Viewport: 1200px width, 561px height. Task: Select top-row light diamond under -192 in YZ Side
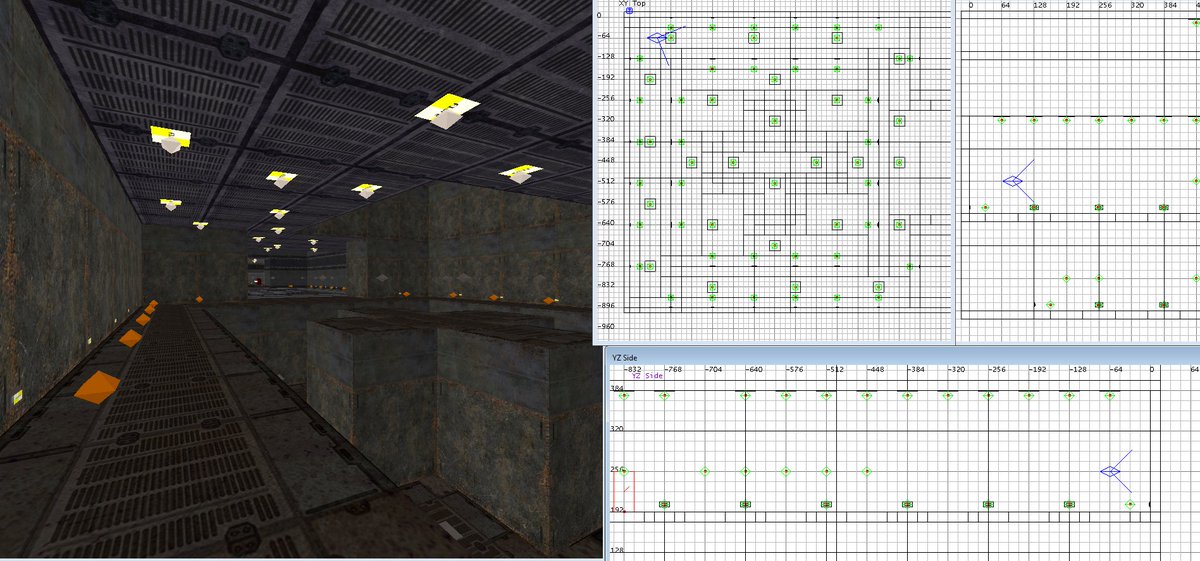click(x=1029, y=396)
